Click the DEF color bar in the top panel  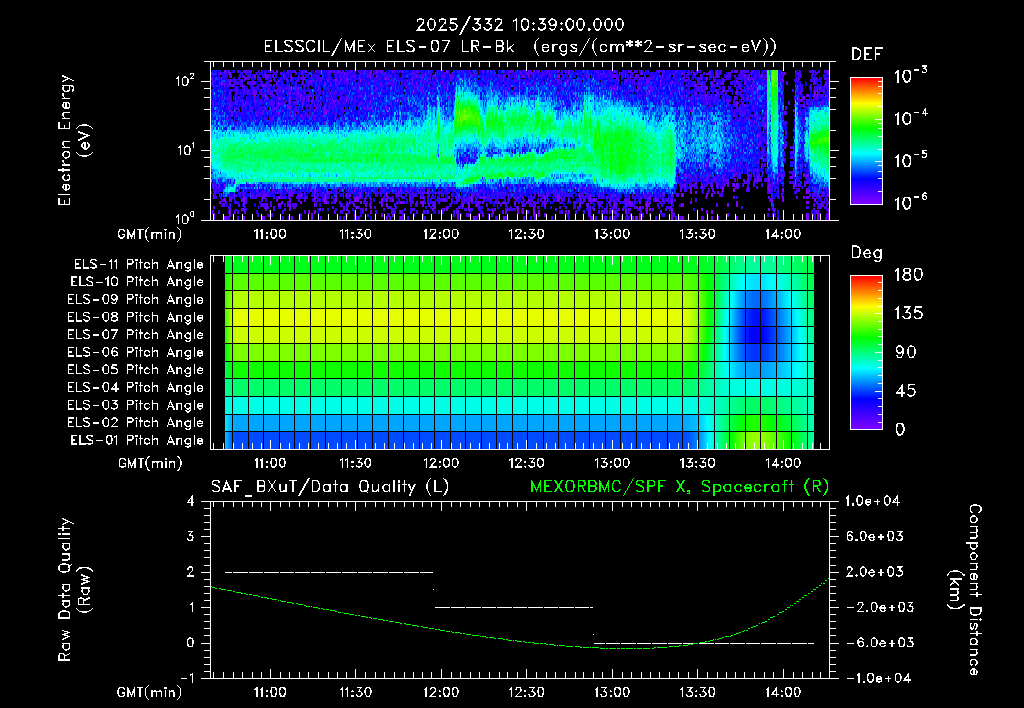[x=866, y=141]
